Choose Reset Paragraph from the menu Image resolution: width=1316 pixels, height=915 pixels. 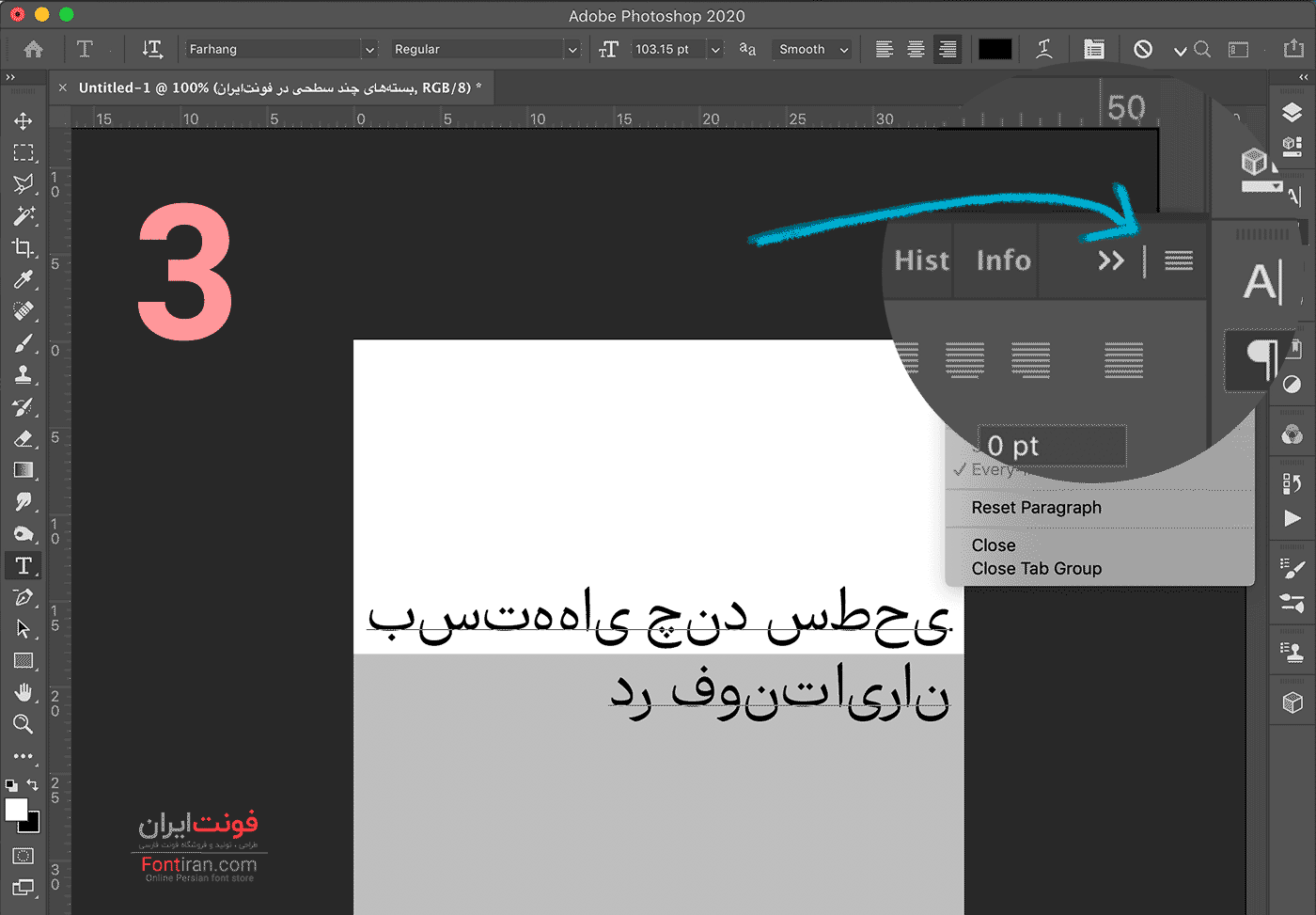coord(1036,508)
